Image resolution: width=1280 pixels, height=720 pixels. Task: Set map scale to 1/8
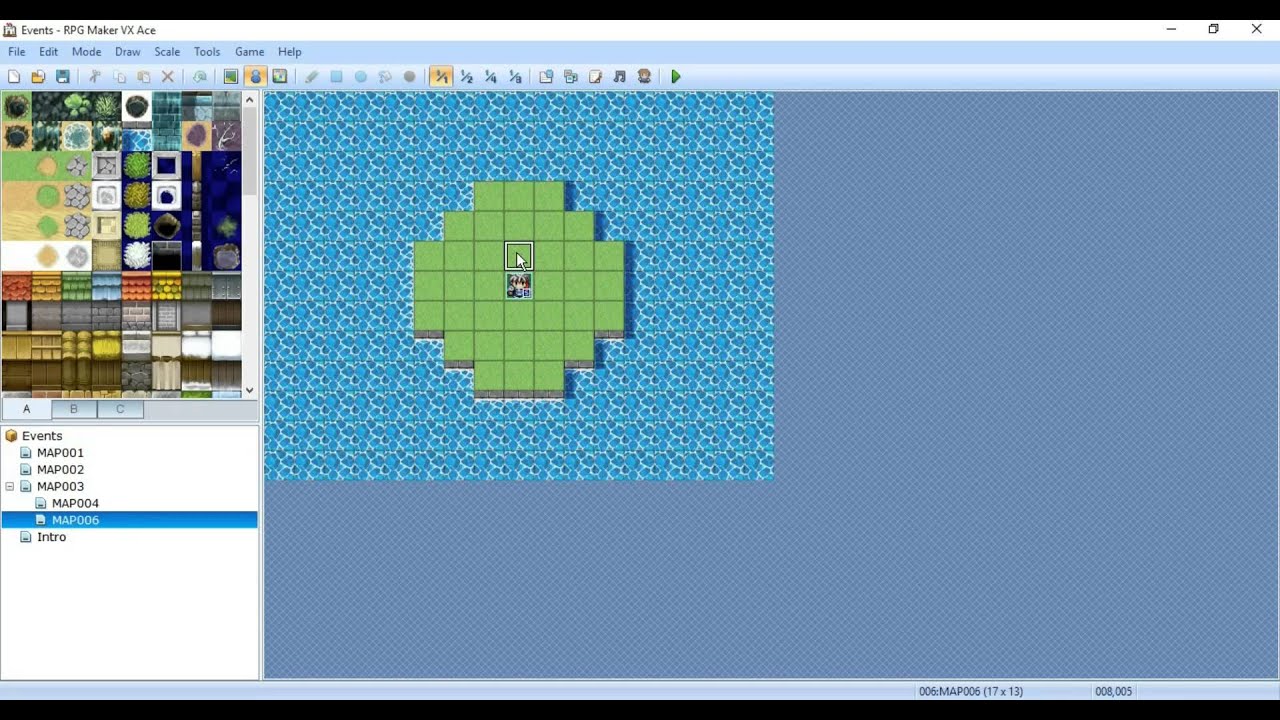click(x=515, y=77)
